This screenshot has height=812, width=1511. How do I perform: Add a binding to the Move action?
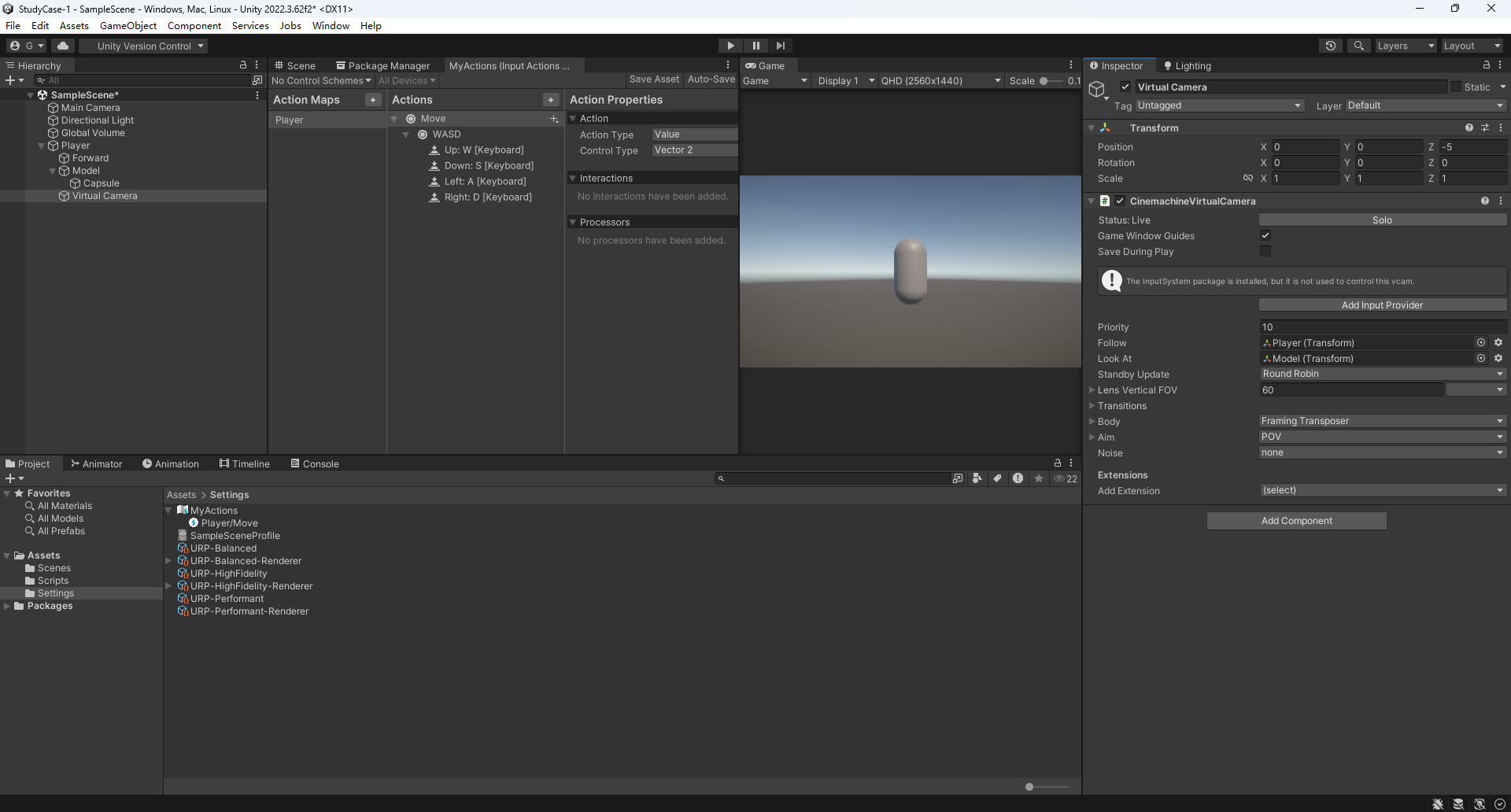[554, 119]
